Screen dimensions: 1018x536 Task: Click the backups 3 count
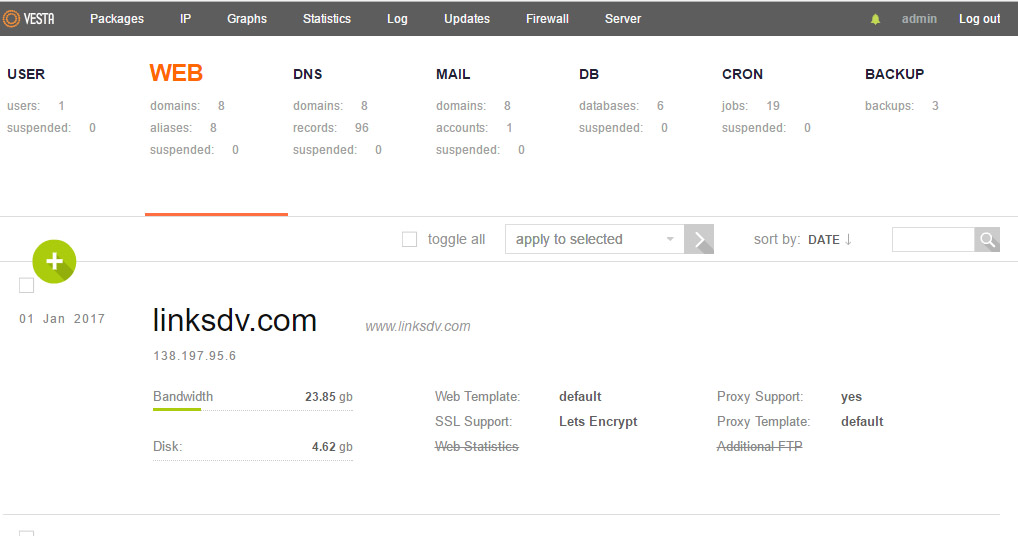[x=935, y=106]
